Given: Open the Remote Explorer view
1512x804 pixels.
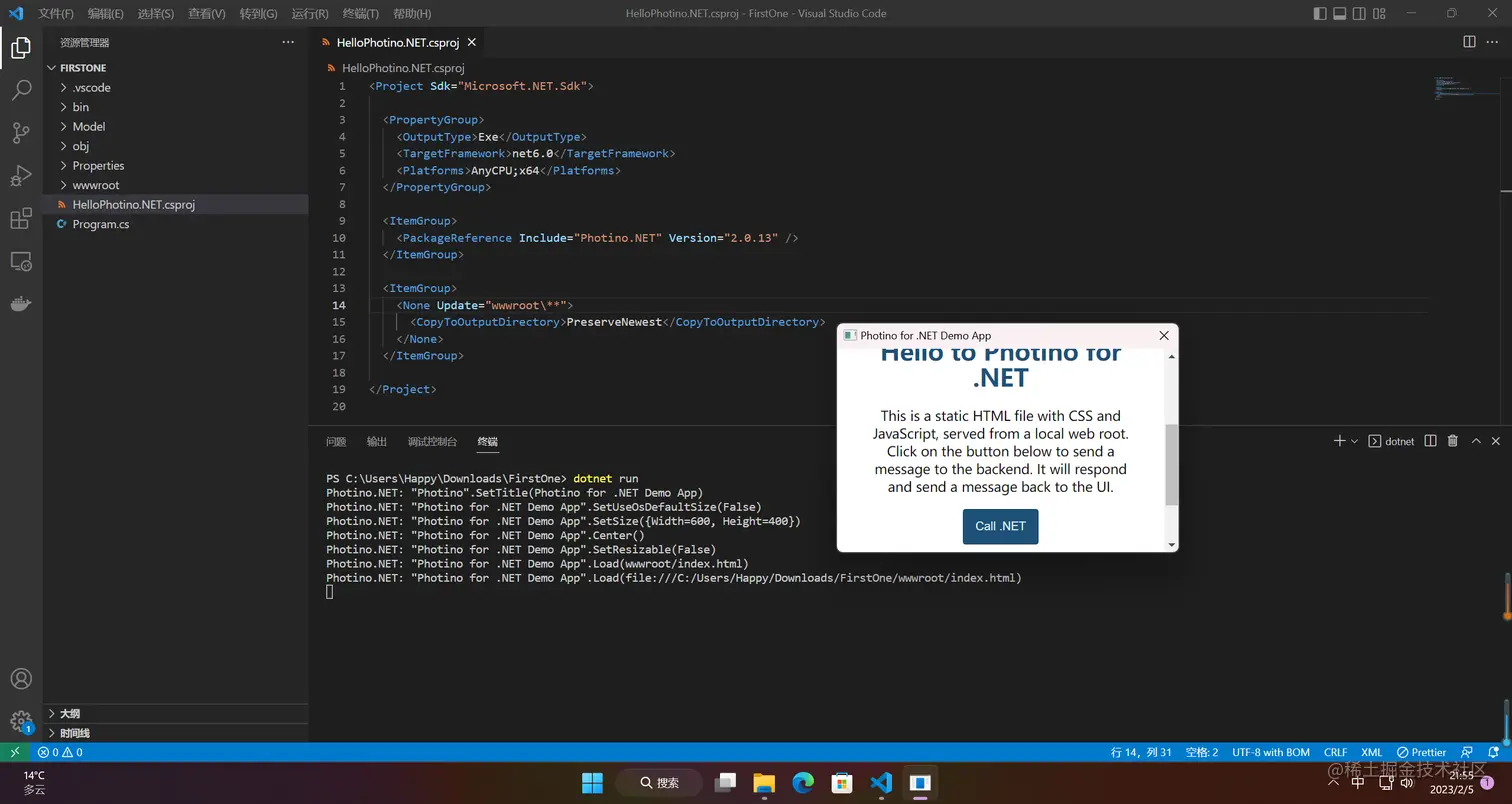Looking at the screenshot, I should [x=21, y=262].
